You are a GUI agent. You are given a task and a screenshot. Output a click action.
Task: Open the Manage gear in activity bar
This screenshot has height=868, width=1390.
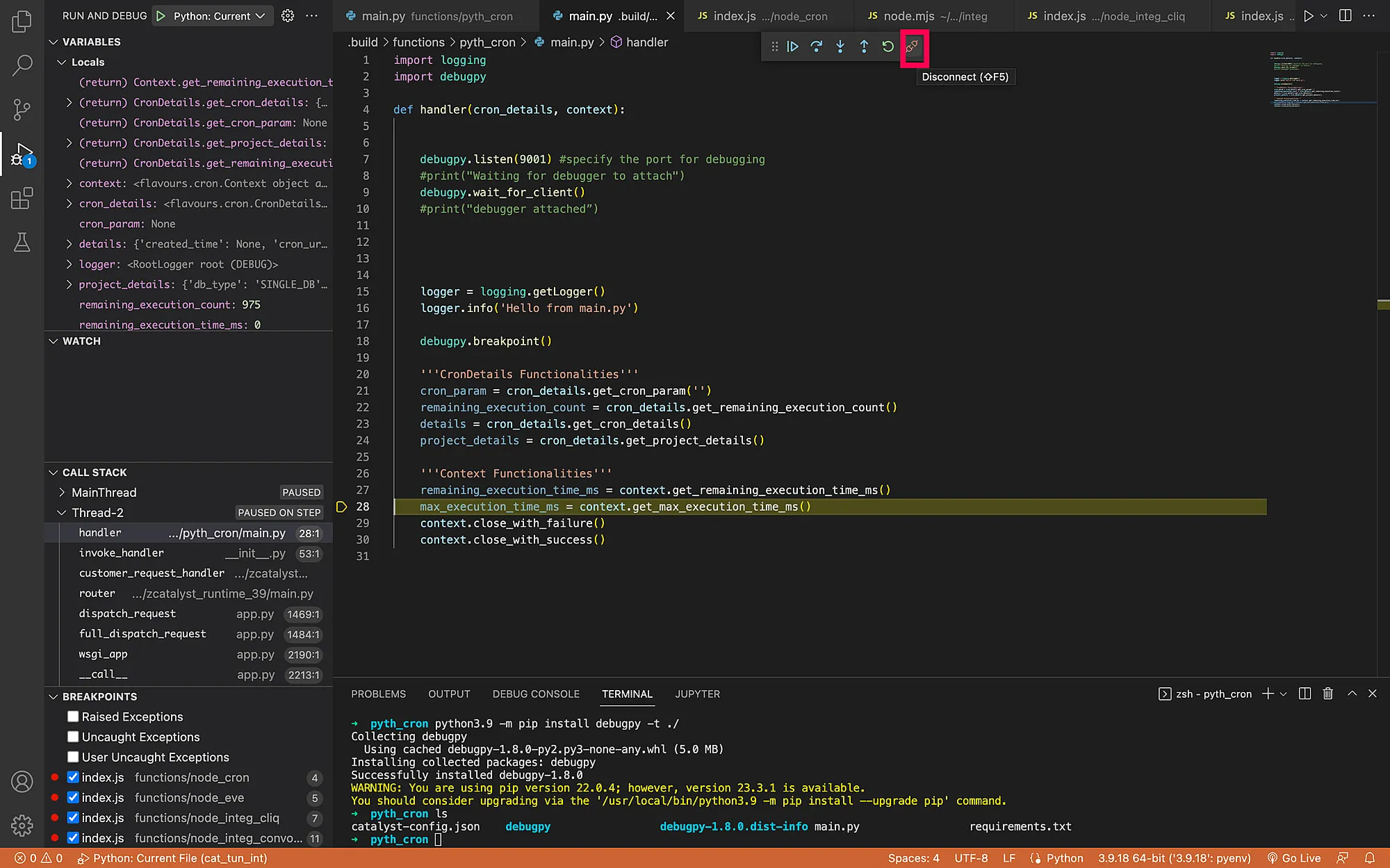22,826
